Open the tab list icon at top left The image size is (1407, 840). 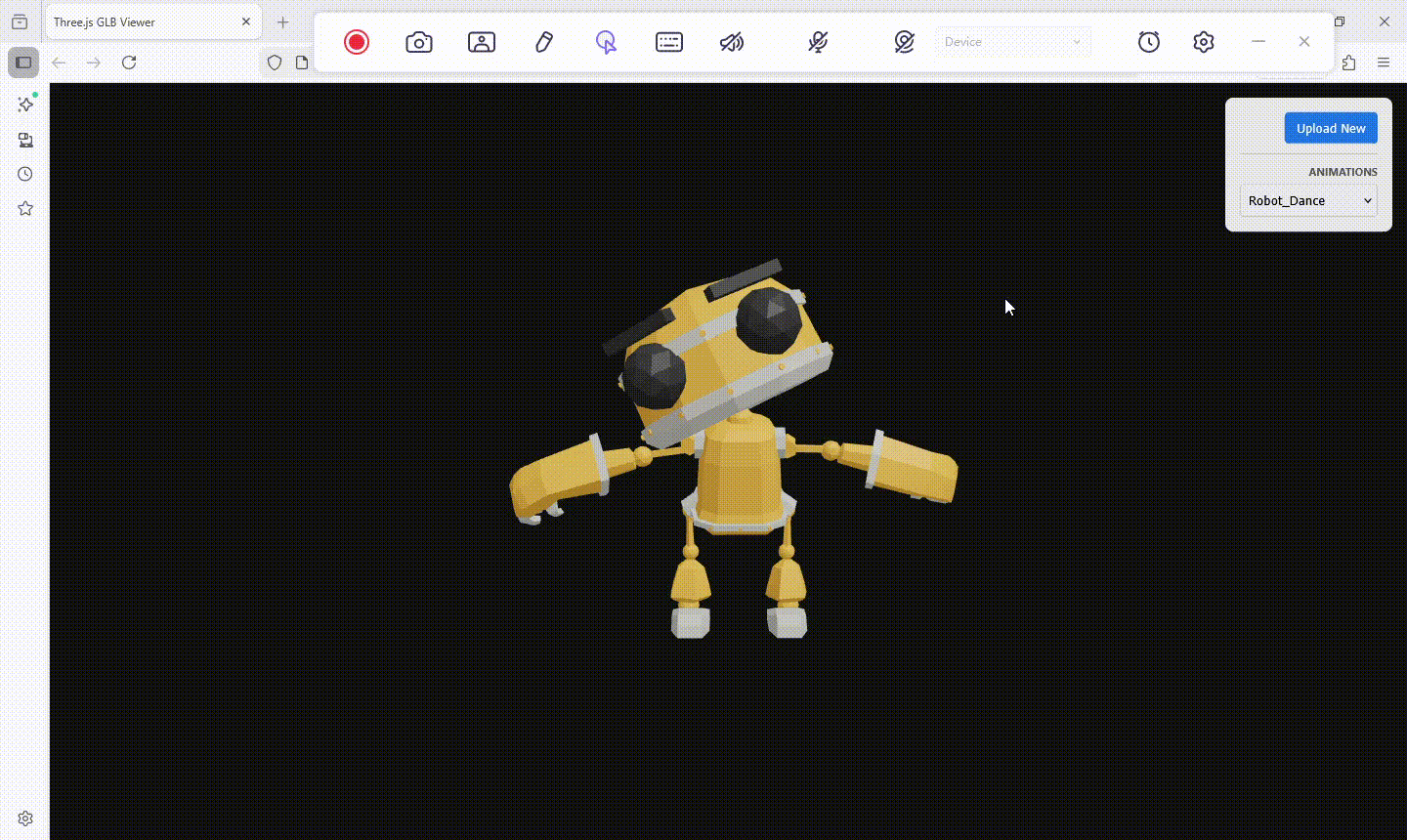[20, 21]
